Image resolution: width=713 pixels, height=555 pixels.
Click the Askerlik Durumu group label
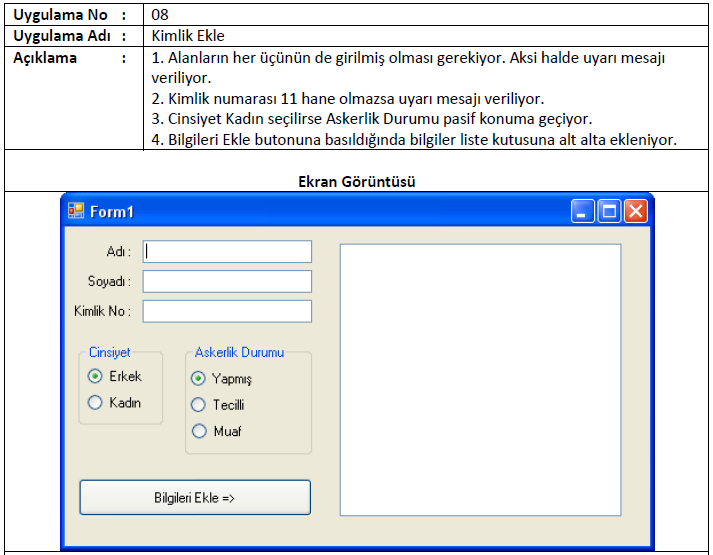point(240,352)
